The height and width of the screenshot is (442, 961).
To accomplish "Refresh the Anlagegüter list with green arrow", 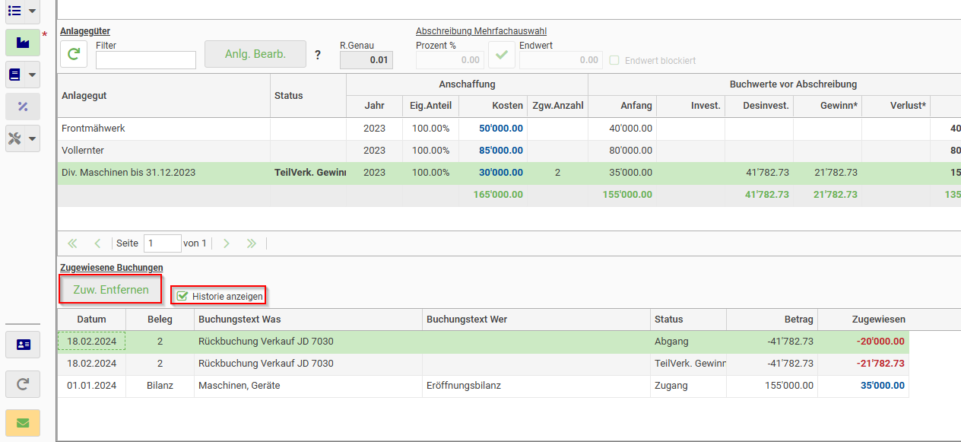I will tap(74, 54).
